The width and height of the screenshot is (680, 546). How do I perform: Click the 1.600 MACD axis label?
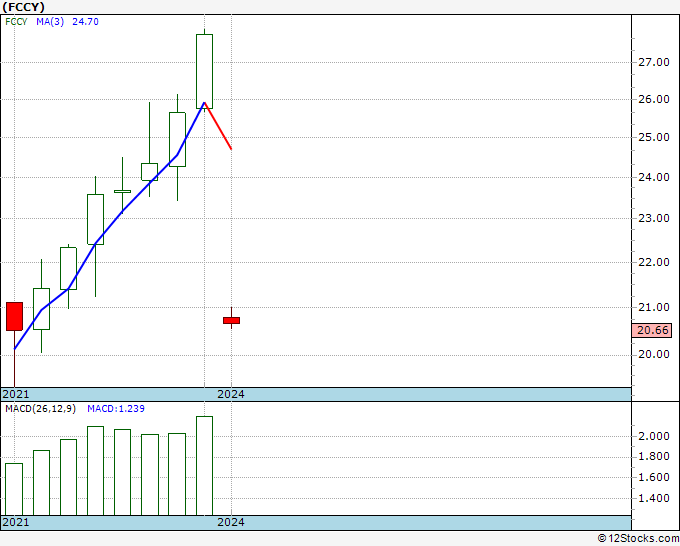coord(654,477)
